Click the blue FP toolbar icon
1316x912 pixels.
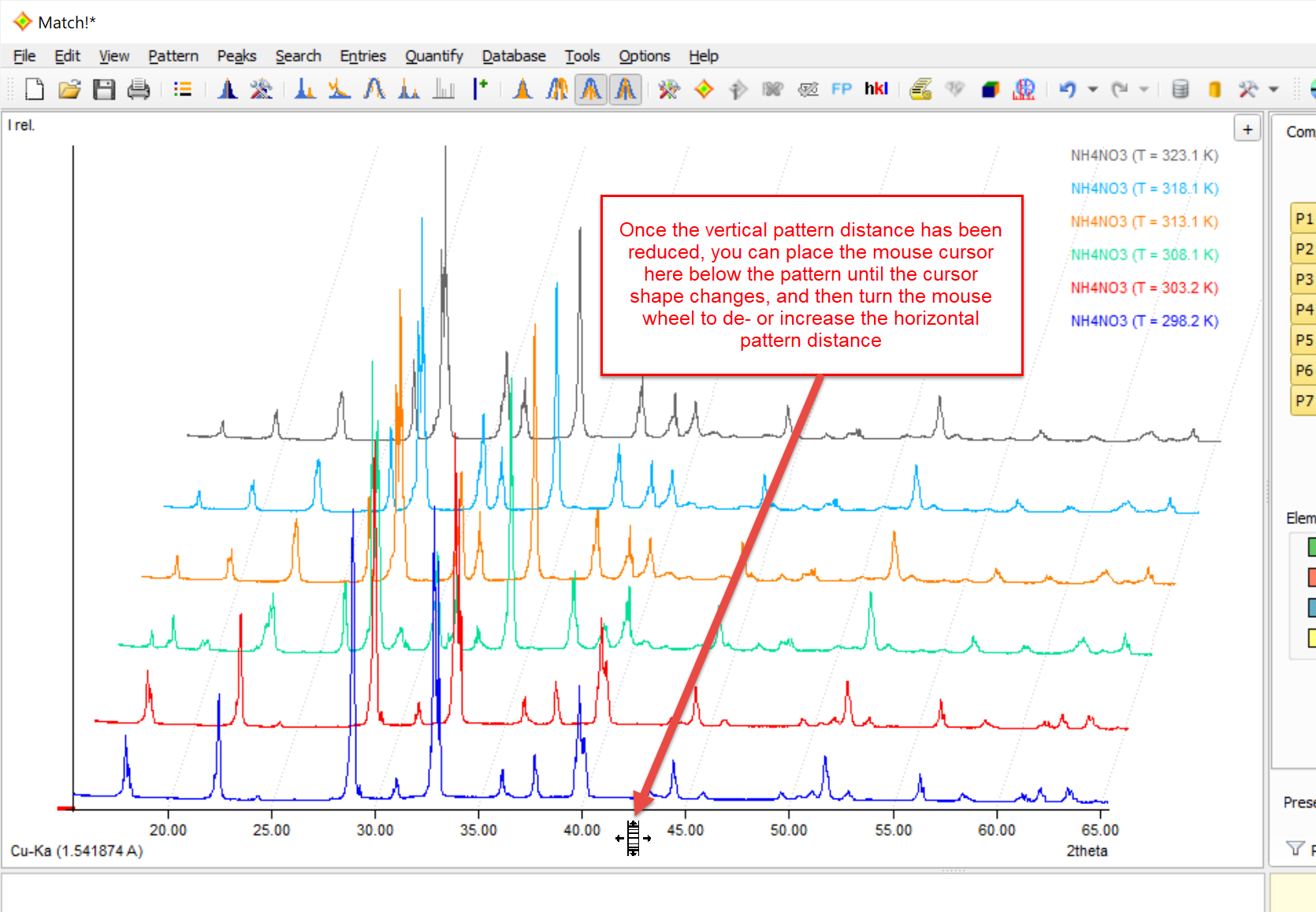842,89
